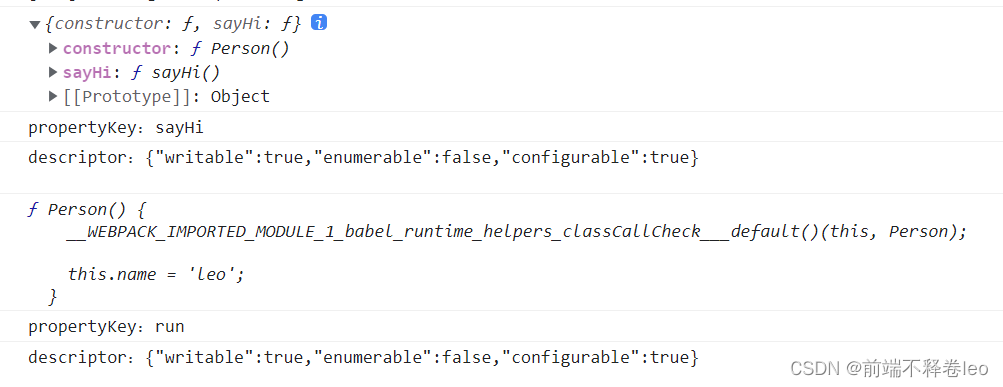
Task: Click the blue info icon beside object summary
Action: 319,23
